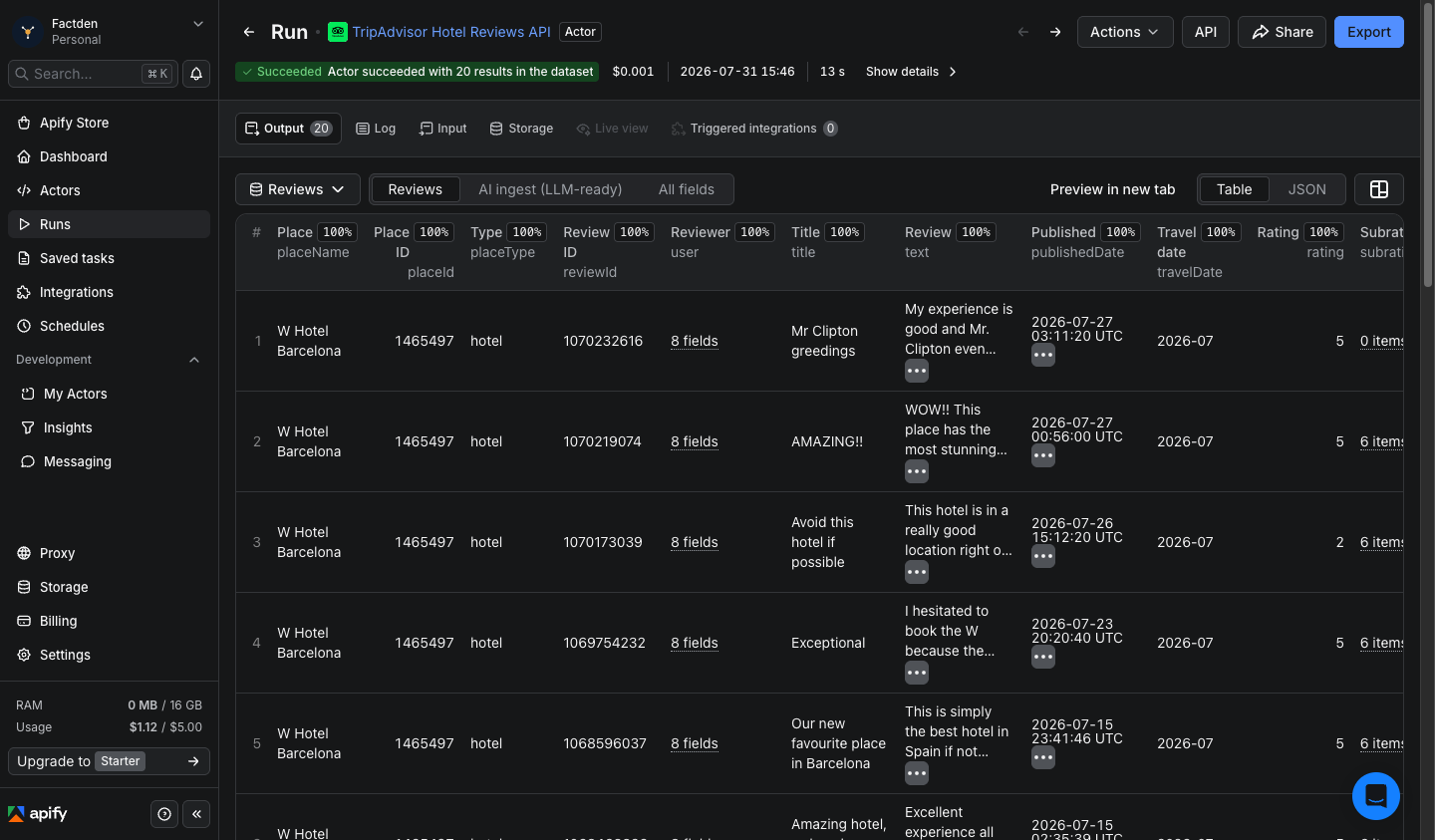Expand review text ellipsis for row 3
1435x840 pixels.
[x=917, y=572]
